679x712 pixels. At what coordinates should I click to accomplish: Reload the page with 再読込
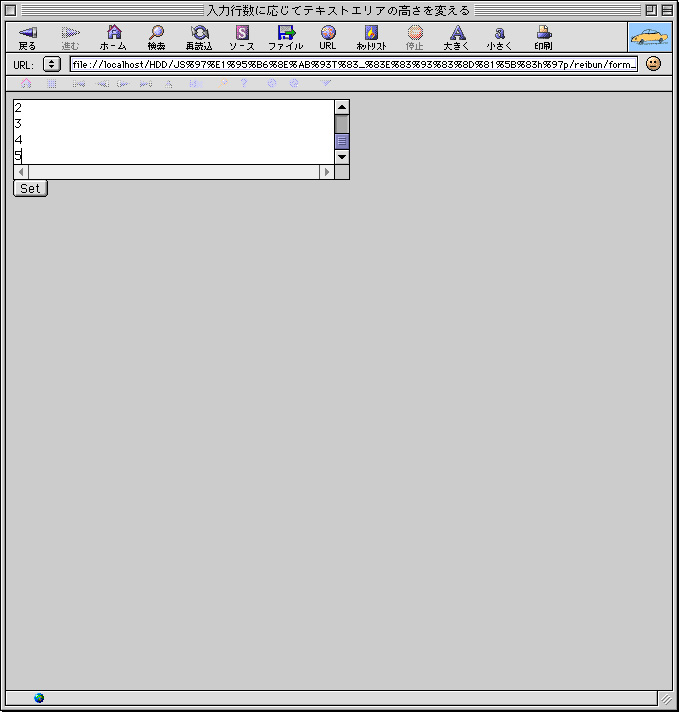click(199, 37)
